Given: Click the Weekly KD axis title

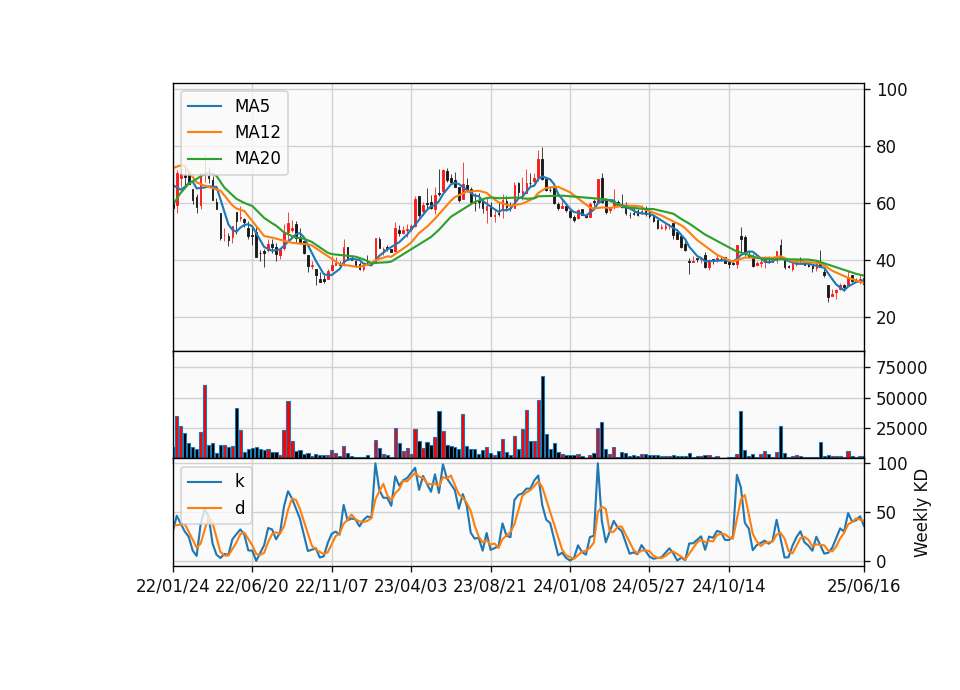Looking at the screenshot, I should pyautogui.click(x=921, y=513).
